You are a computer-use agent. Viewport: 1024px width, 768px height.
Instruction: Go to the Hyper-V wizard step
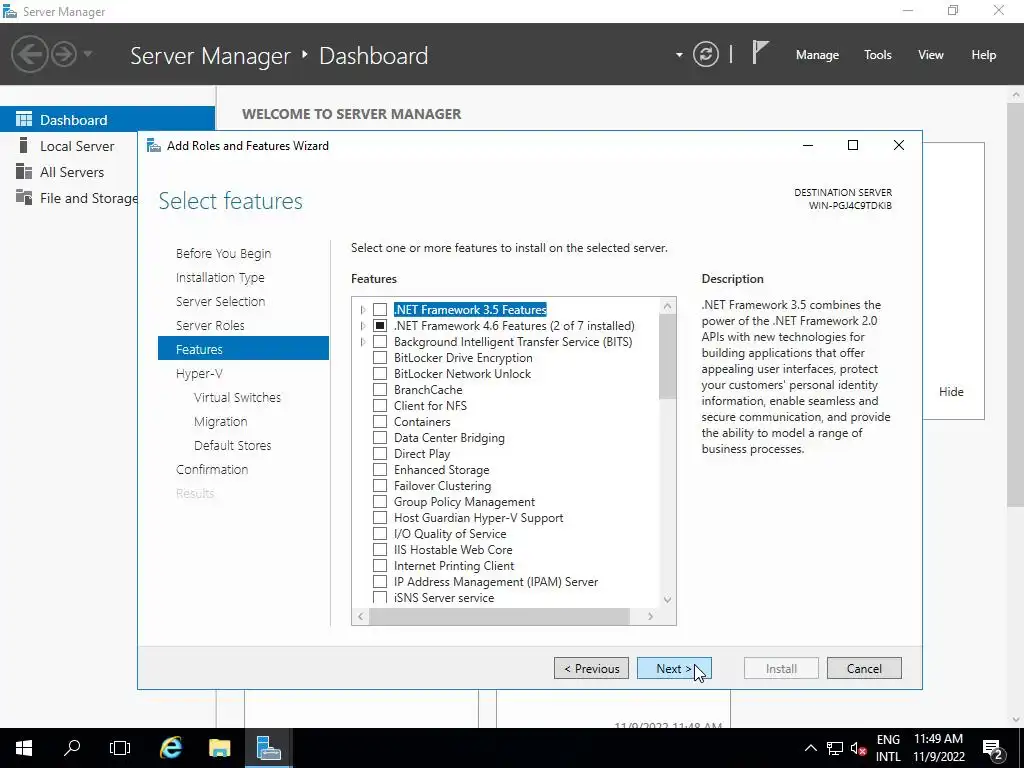click(199, 374)
